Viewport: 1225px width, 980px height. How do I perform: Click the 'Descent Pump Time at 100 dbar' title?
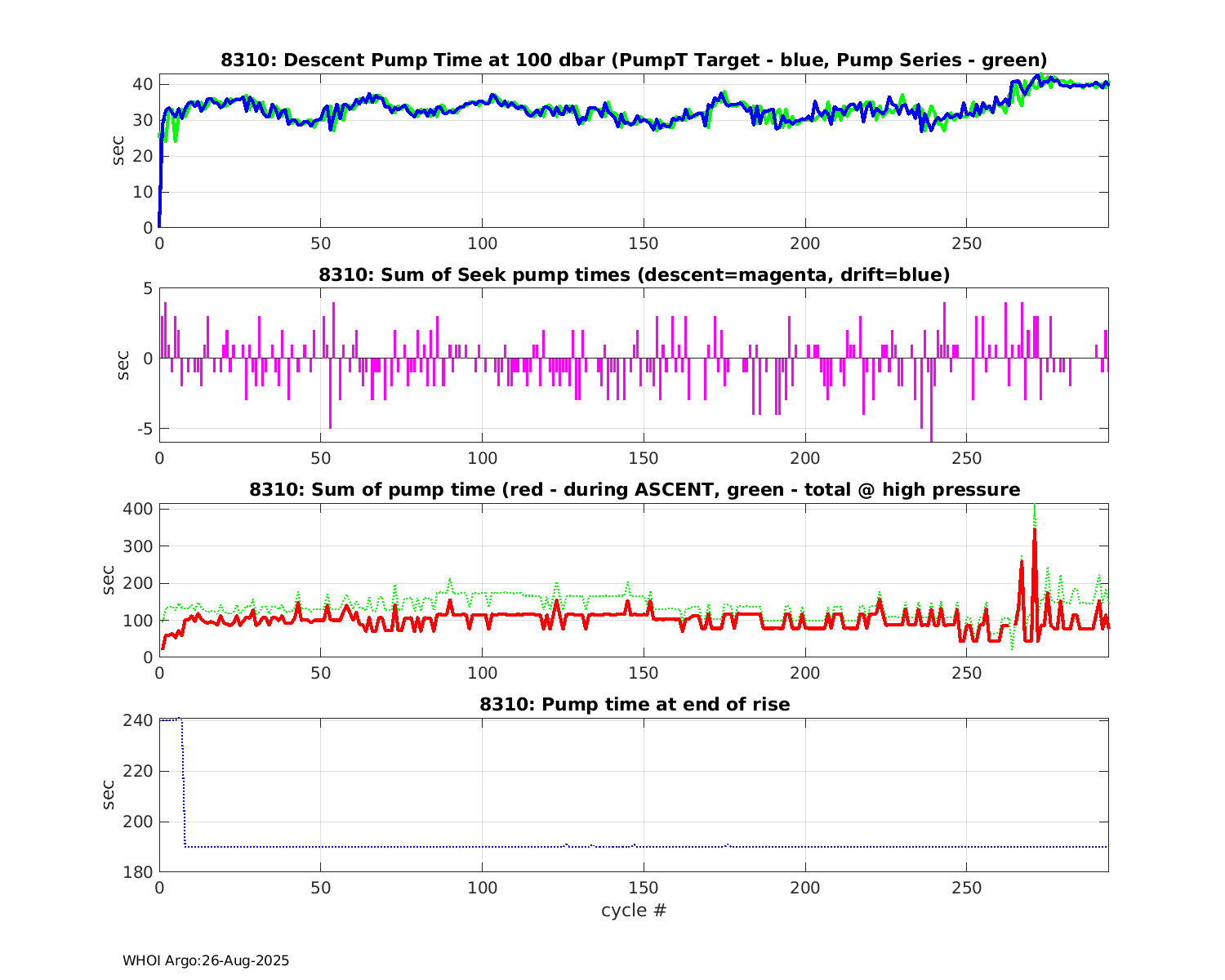(634, 60)
